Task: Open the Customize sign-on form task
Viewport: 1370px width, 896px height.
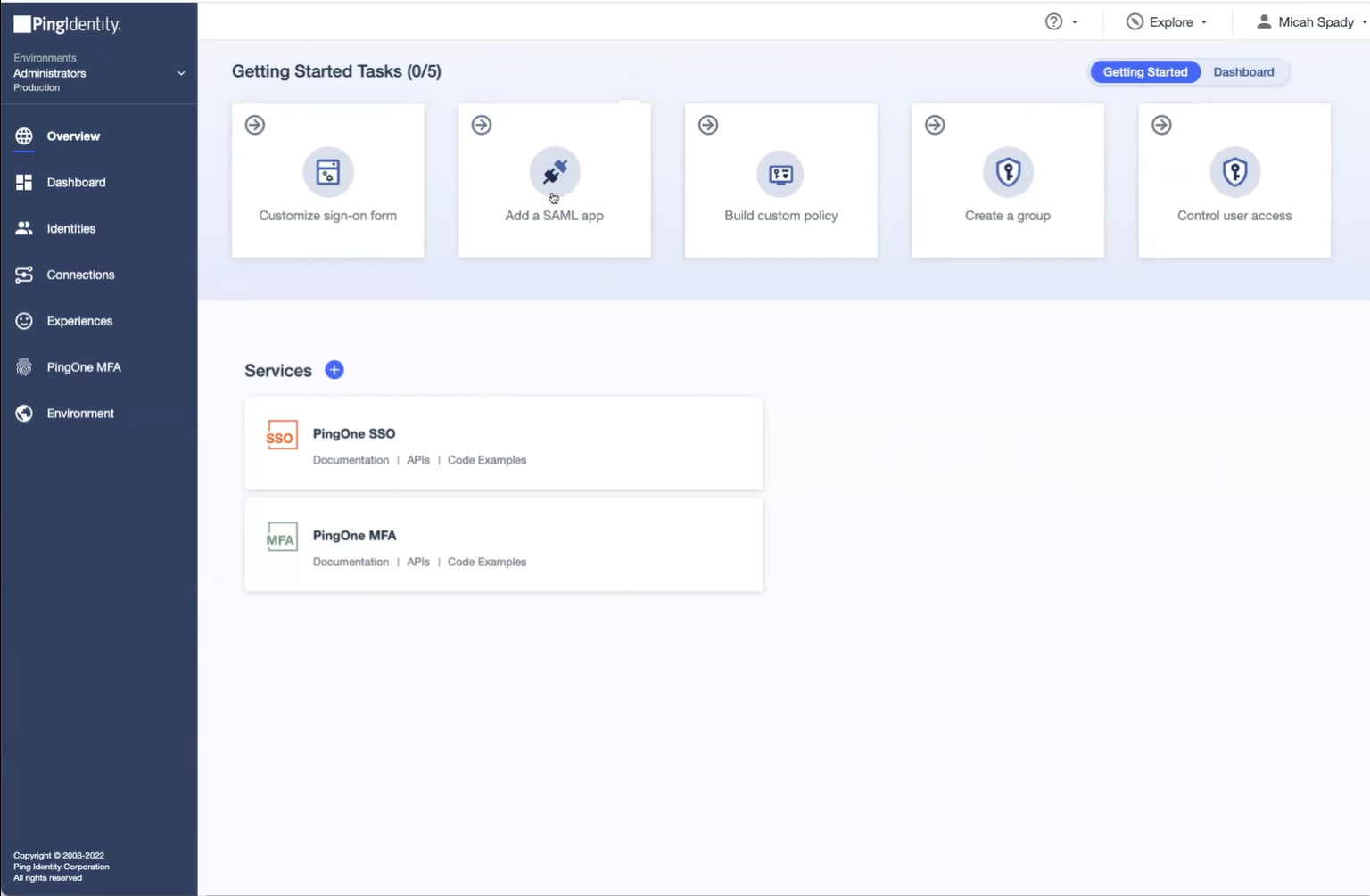Action: [327, 180]
